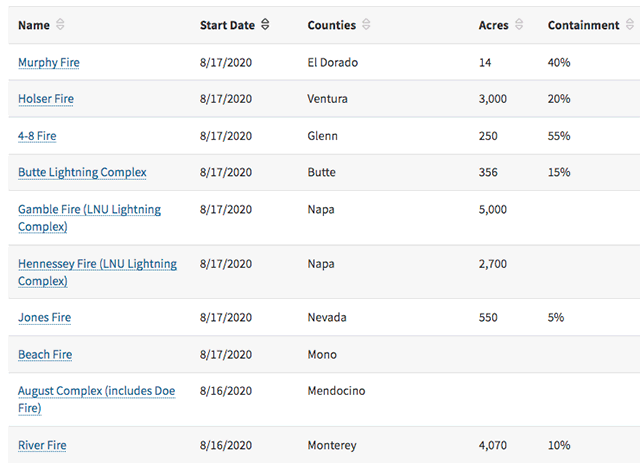
Task: Click the Name column header text
Action: [34, 25]
